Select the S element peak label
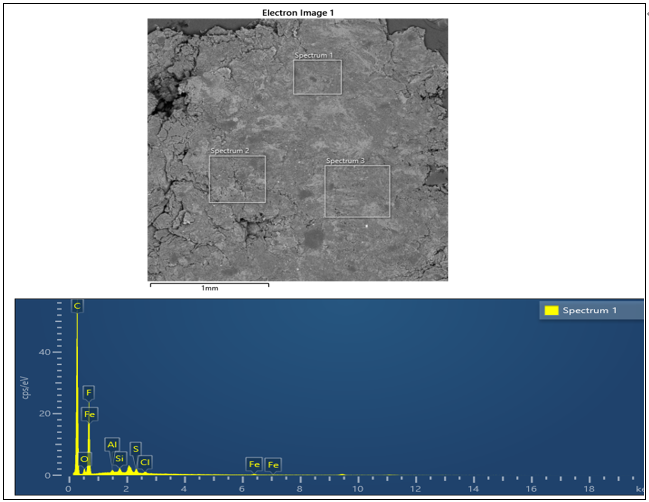 point(135,448)
